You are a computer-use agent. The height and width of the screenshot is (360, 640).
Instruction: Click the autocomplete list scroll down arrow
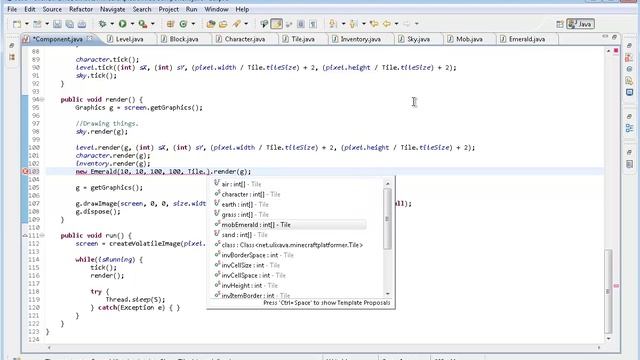pyautogui.click(x=387, y=293)
